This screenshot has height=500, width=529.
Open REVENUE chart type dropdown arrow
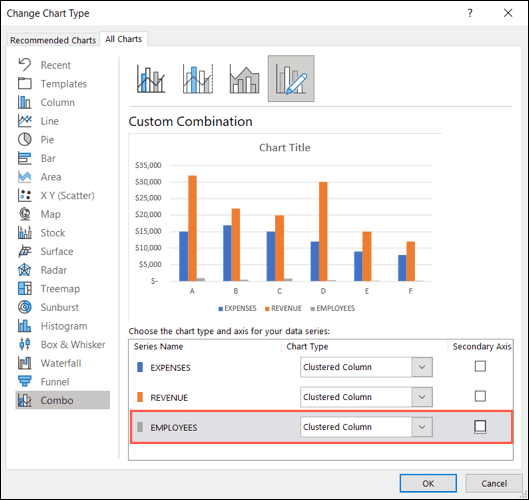click(x=422, y=397)
